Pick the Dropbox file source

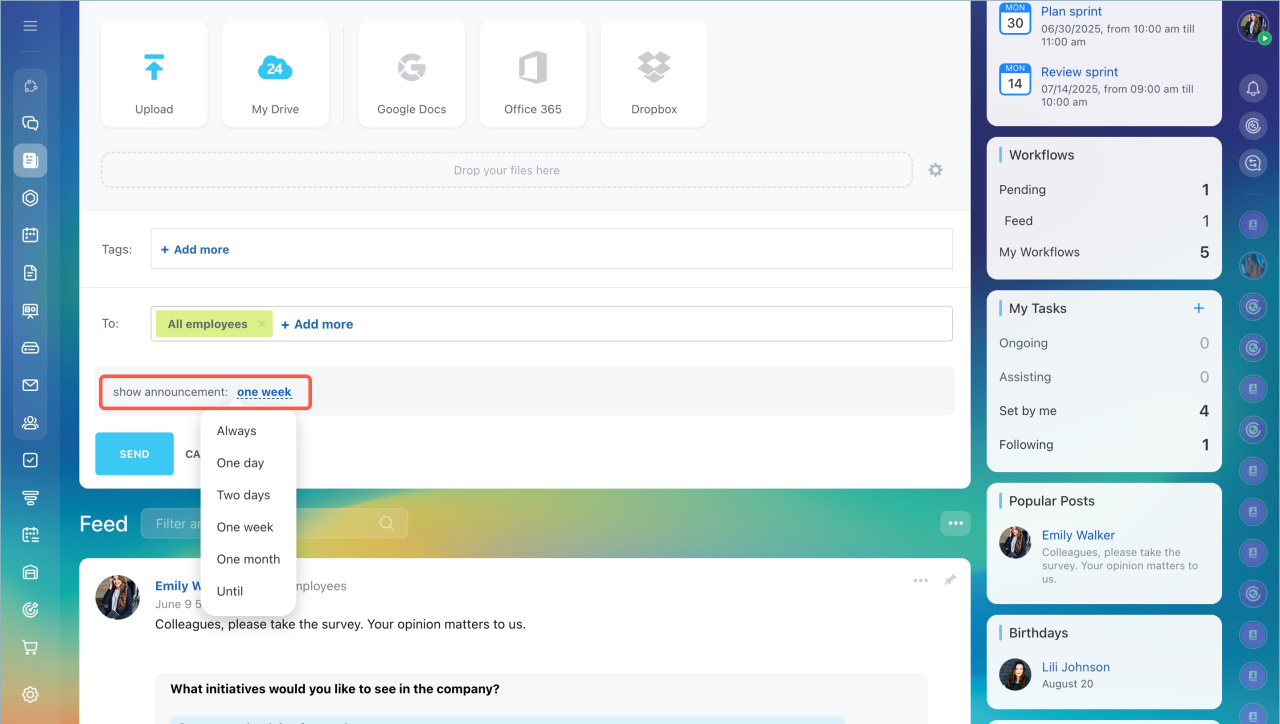point(654,75)
